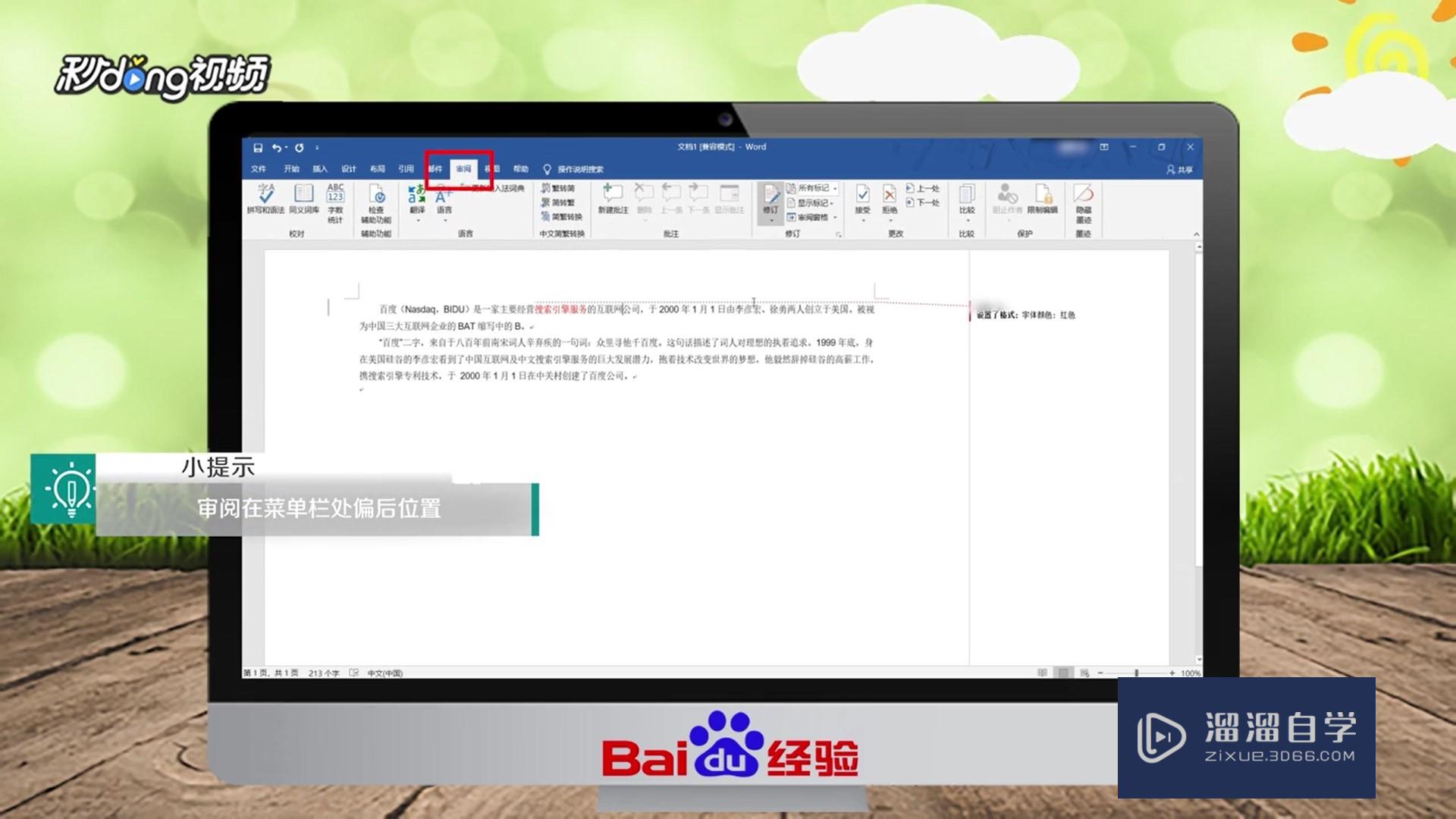Click 隐藏墨迹 hide ink
The height and width of the screenshot is (819, 1456).
click(x=1084, y=206)
